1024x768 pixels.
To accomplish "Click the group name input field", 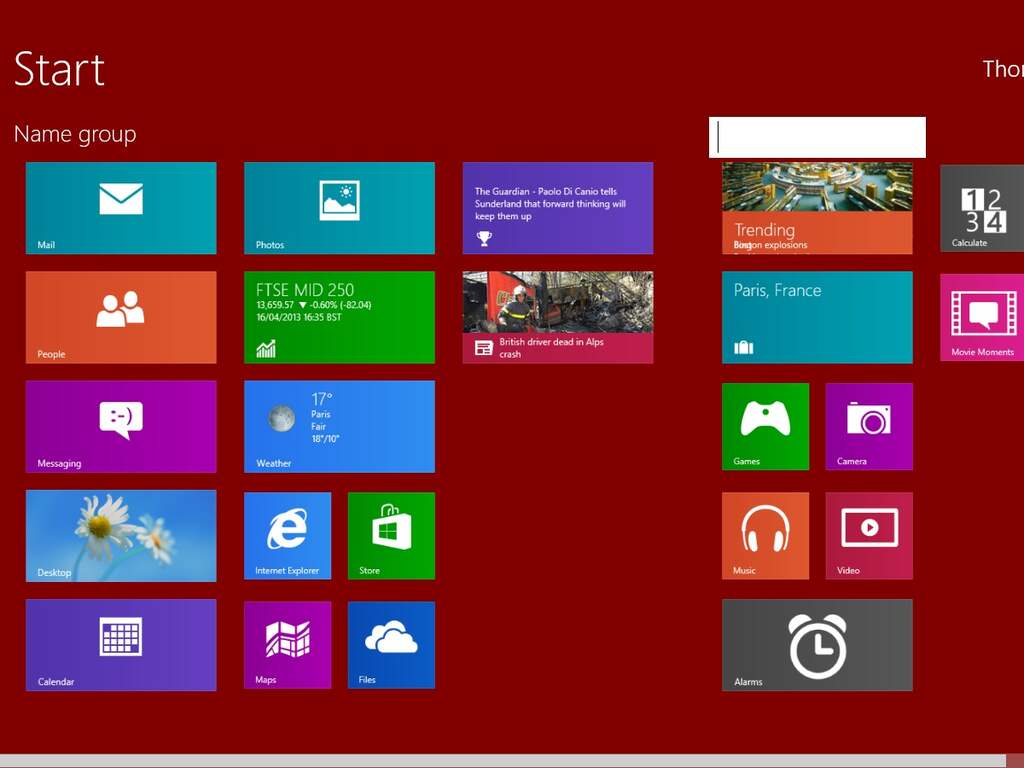I will [817, 137].
